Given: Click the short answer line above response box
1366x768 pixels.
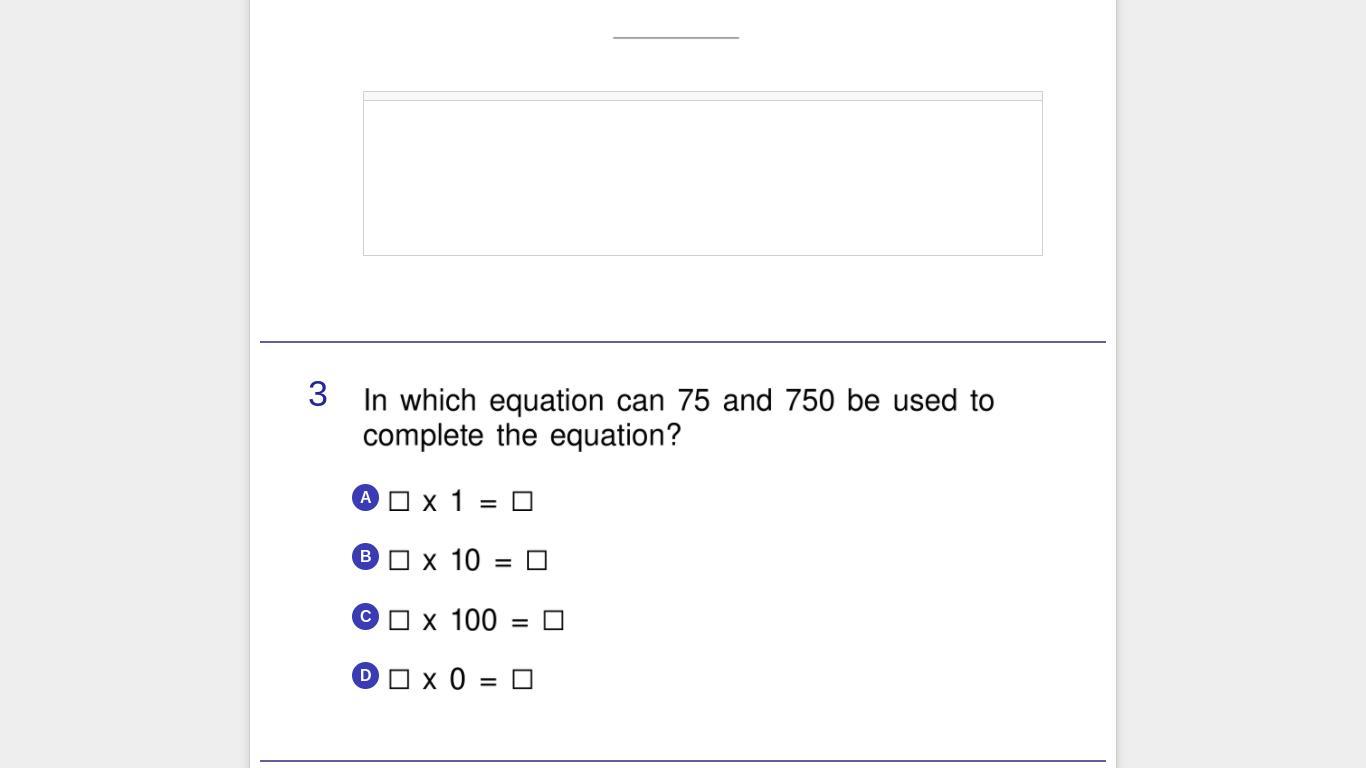Looking at the screenshot, I should tap(676, 38).
